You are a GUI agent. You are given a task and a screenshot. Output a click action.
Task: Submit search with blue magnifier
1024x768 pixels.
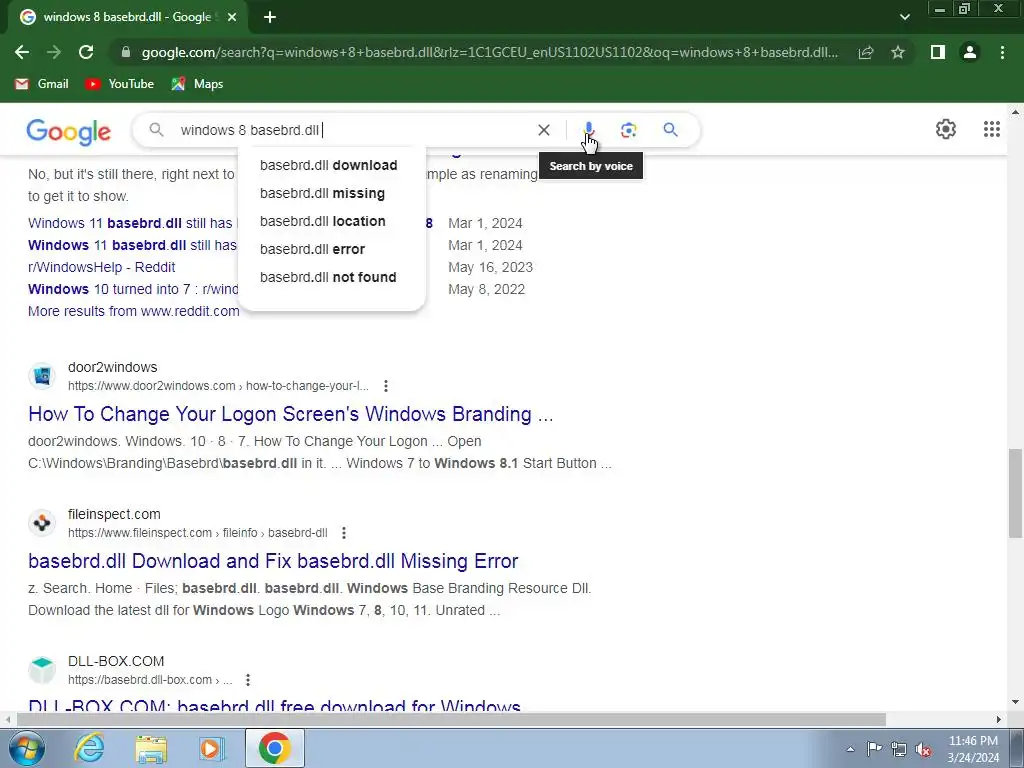click(x=670, y=130)
